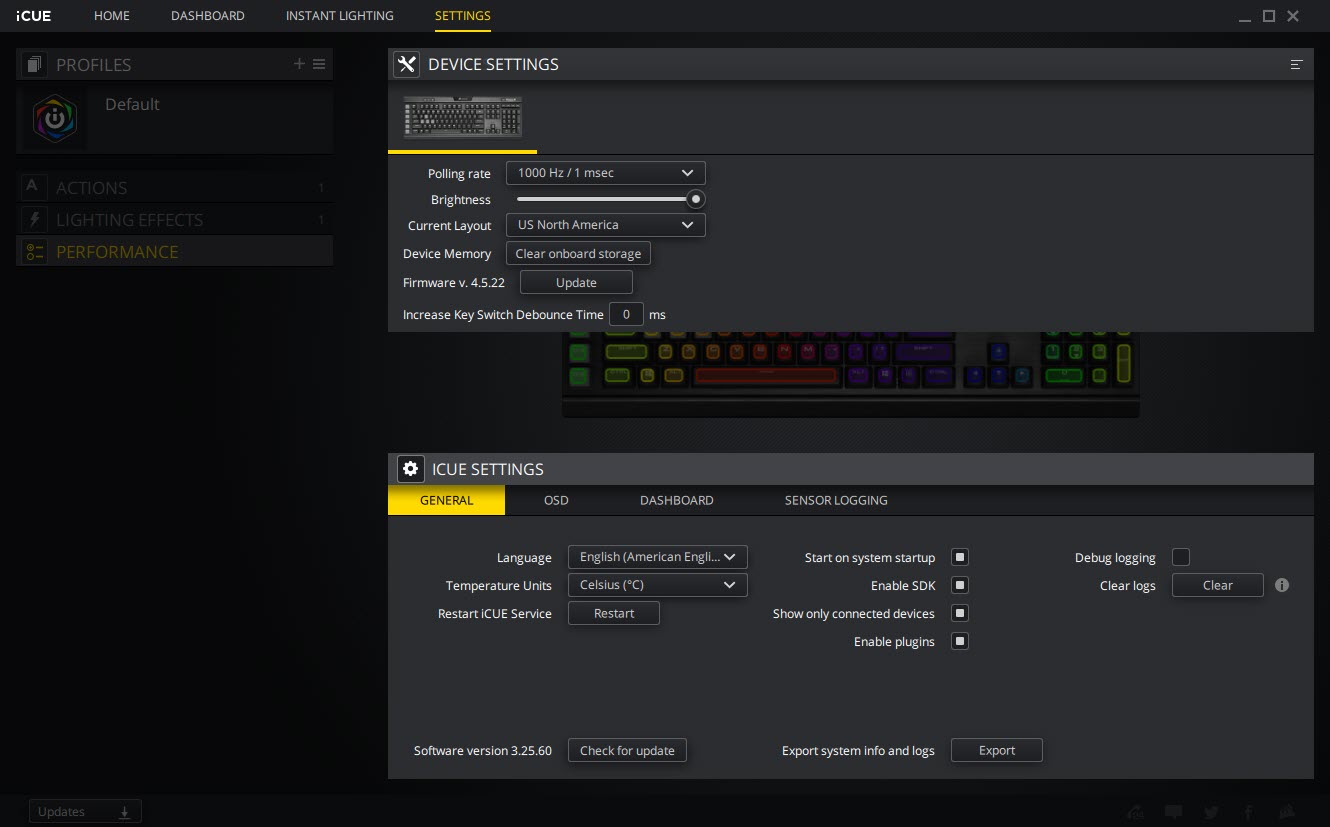Collapse Device Settings using its lines icon
The image size is (1330, 827).
tap(1297, 64)
